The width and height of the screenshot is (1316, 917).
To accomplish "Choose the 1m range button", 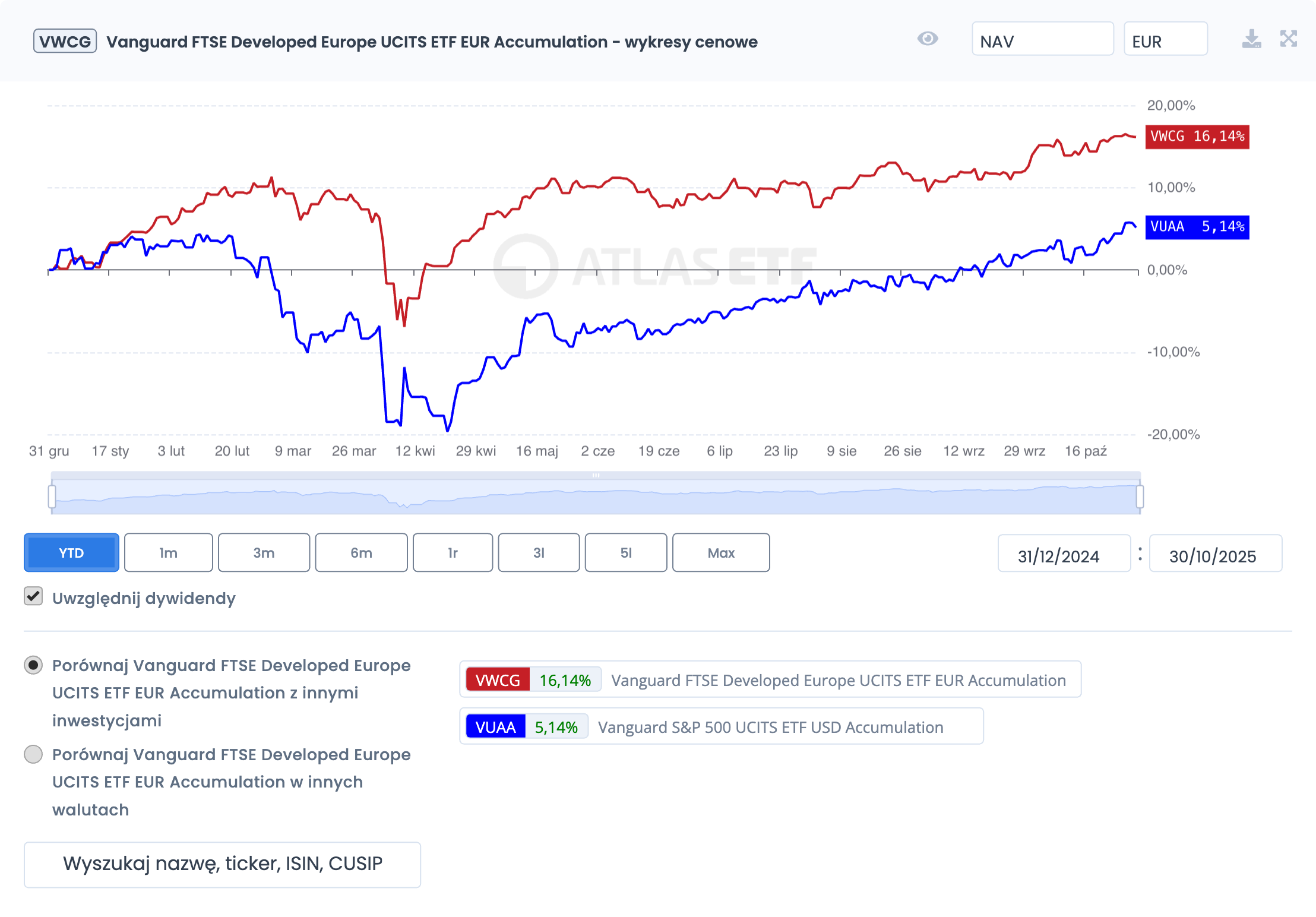I will (x=168, y=553).
